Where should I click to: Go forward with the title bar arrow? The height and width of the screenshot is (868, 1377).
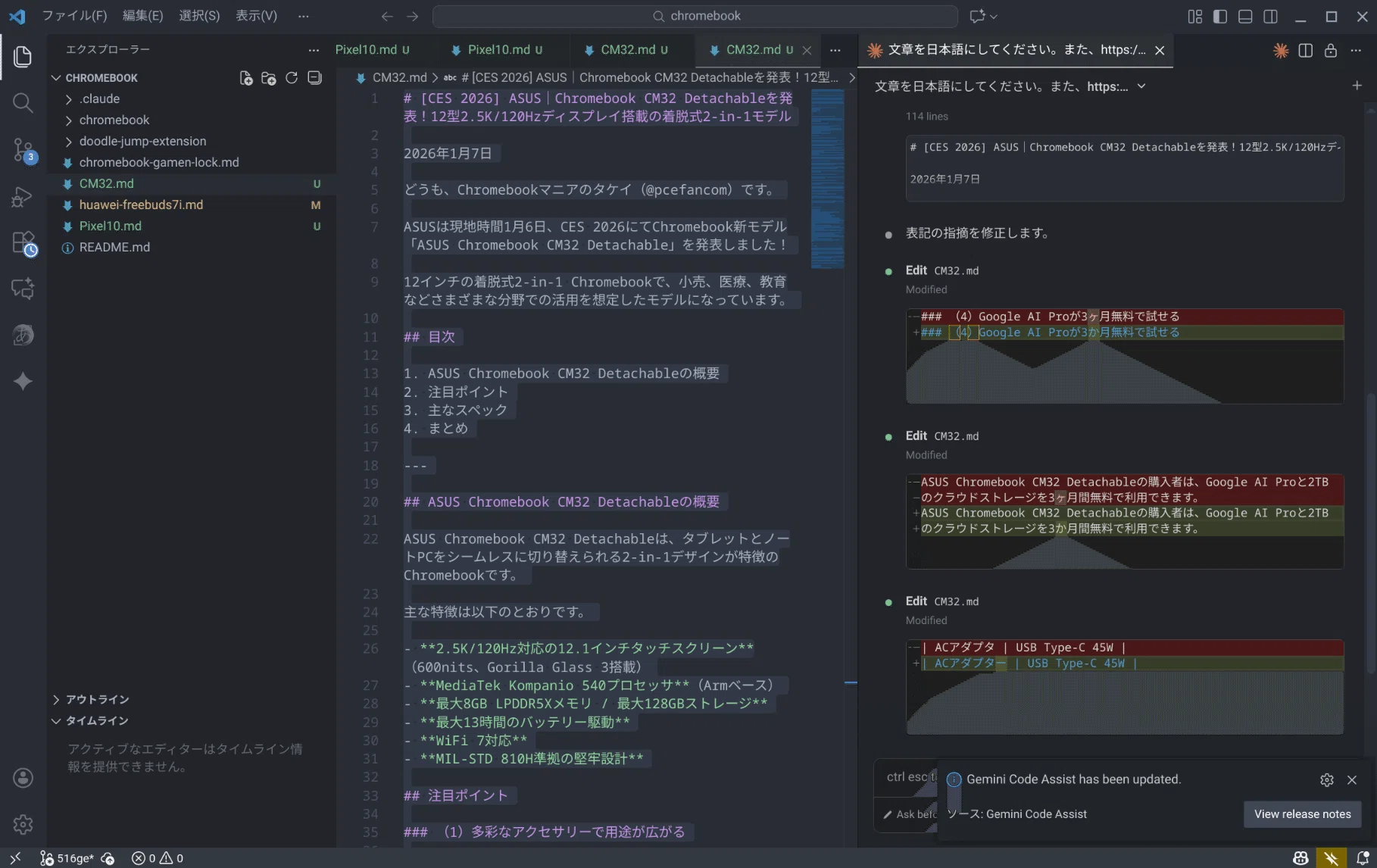pyautogui.click(x=413, y=16)
